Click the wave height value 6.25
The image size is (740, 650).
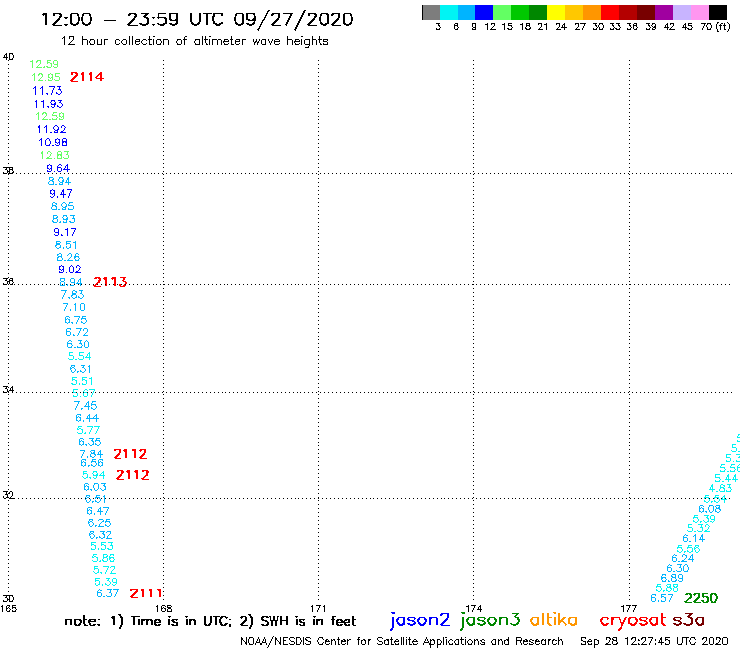[x=100, y=523]
